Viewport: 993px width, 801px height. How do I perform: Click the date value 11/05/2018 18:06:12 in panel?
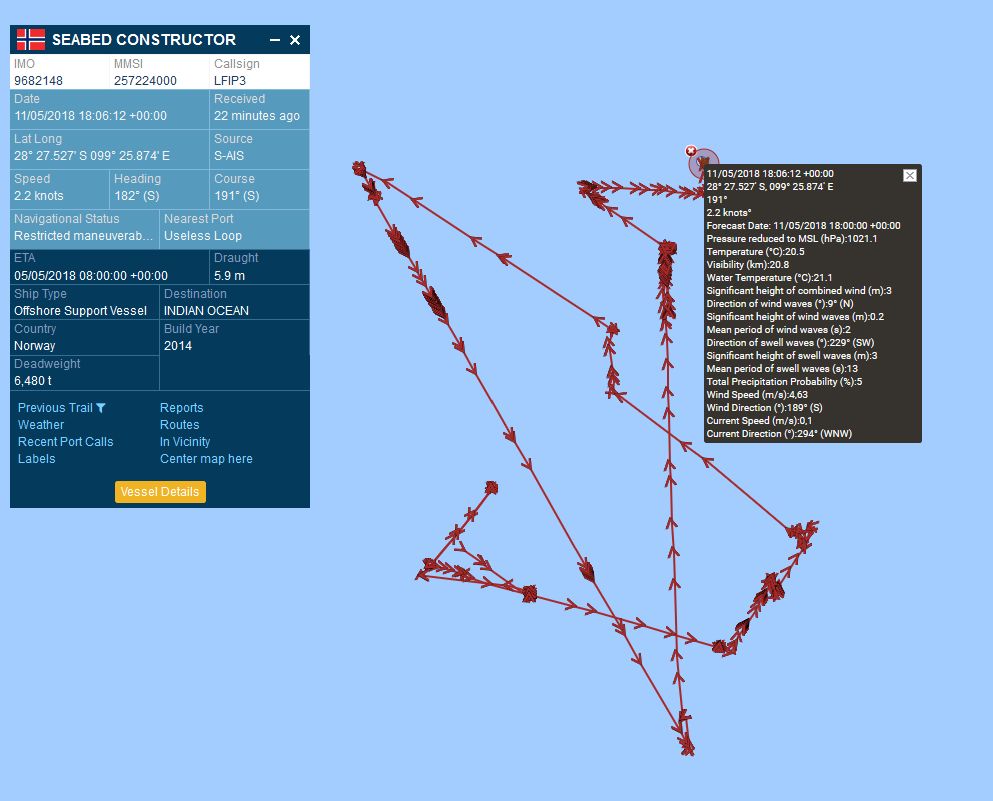click(x=91, y=116)
